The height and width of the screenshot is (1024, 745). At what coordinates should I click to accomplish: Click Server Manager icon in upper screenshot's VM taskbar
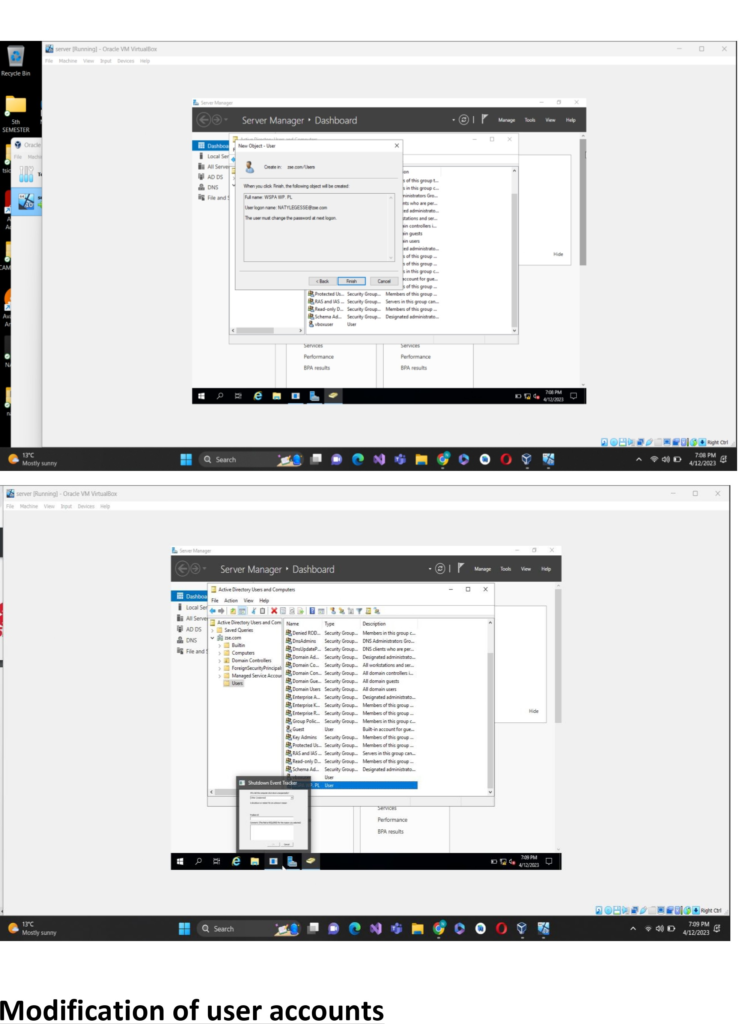314,396
